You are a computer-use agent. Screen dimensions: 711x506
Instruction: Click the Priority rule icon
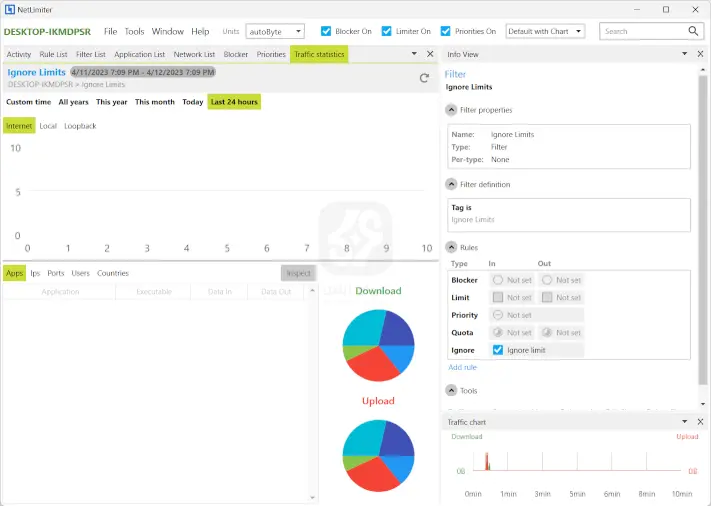pyautogui.click(x=498, y=315)
